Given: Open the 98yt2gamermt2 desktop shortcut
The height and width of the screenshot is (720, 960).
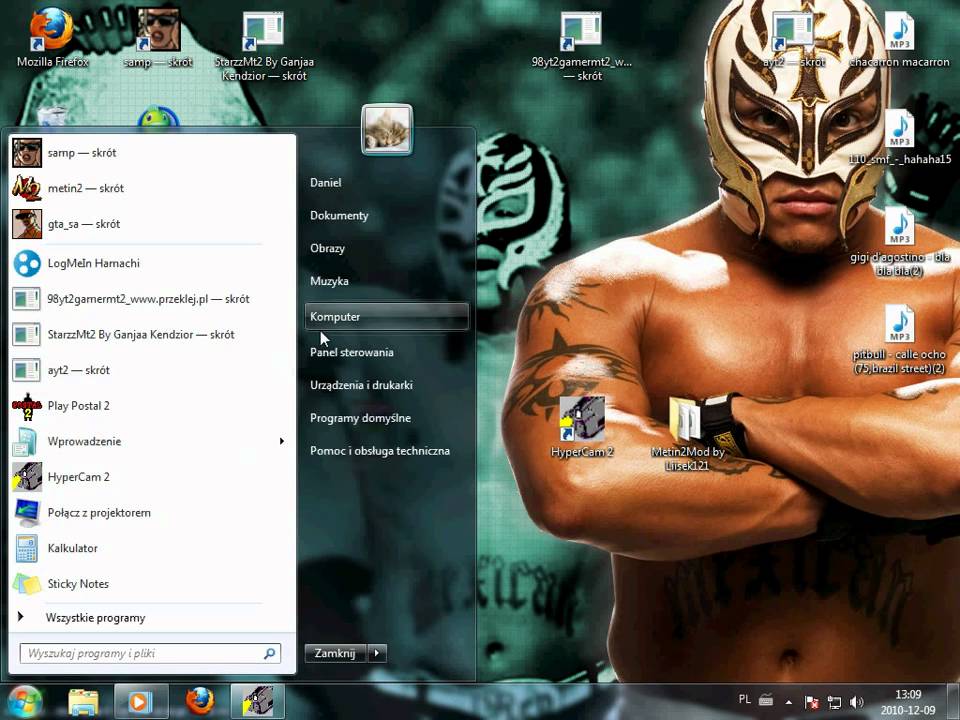Looking at the screenshot, I should pyautogui.click(x=582, y=46).
